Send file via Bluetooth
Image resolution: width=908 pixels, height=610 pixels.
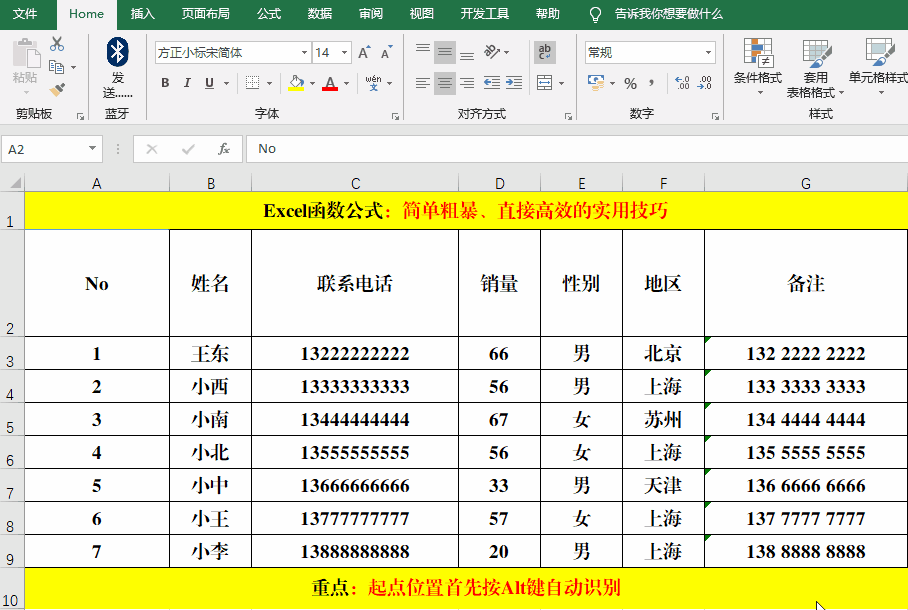pyautogui.click(x=118, y=67)
